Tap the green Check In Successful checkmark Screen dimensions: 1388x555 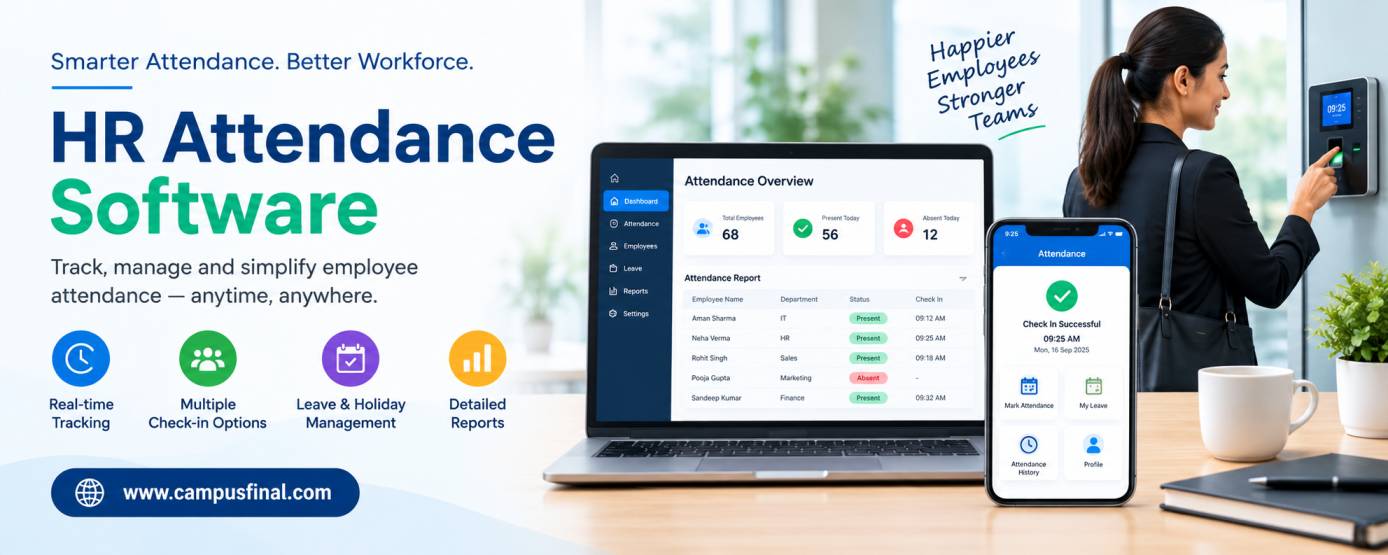coord(1061,296)
